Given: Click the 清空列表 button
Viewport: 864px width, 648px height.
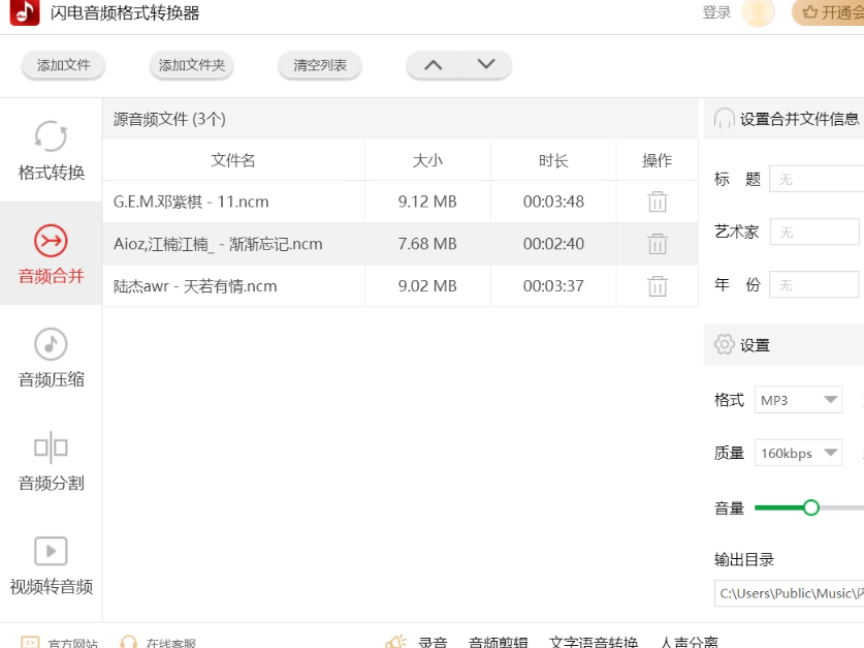Looking at the screenshot, I should (320, 65).
